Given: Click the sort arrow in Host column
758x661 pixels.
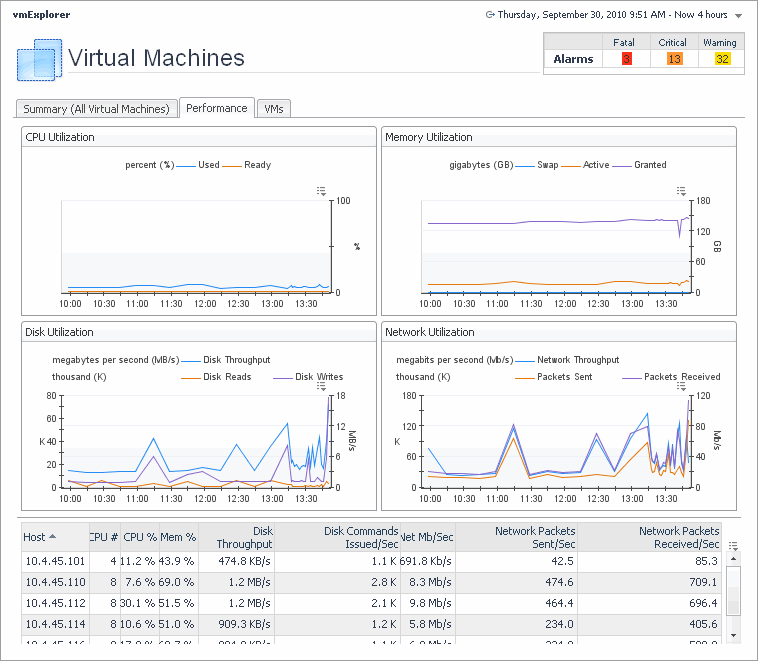Looking at the screenshot, I should point(53,537).
